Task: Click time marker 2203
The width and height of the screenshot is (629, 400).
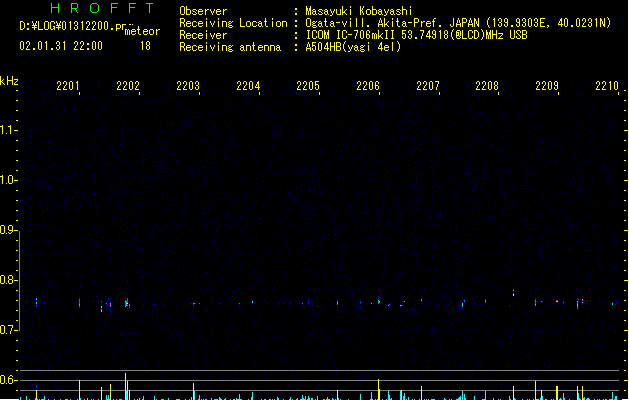Action: [x=188, y=86]
